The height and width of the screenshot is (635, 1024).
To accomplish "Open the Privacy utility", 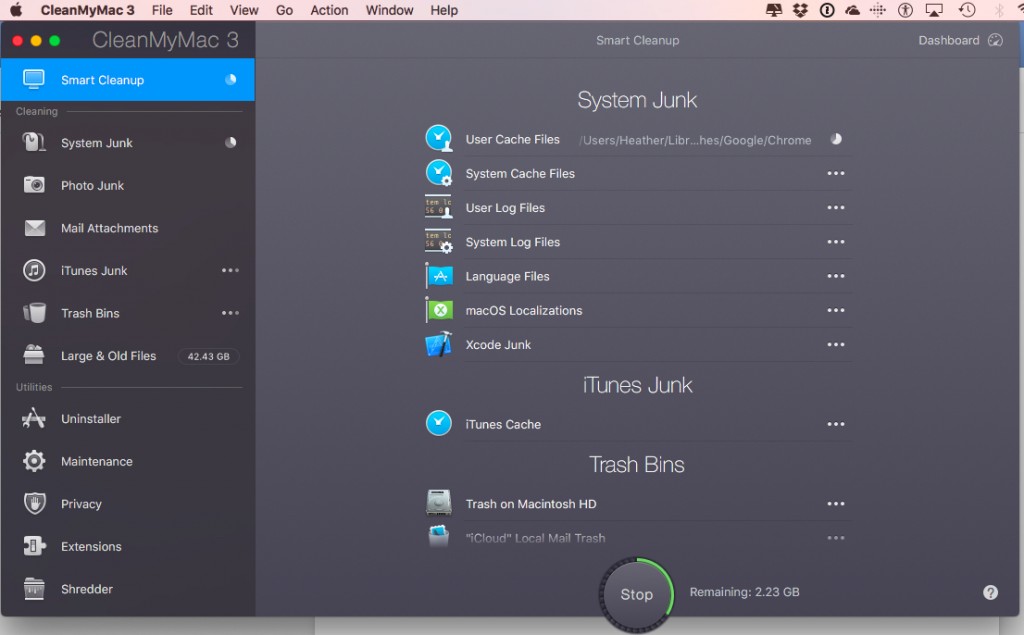I will point(127,504).
